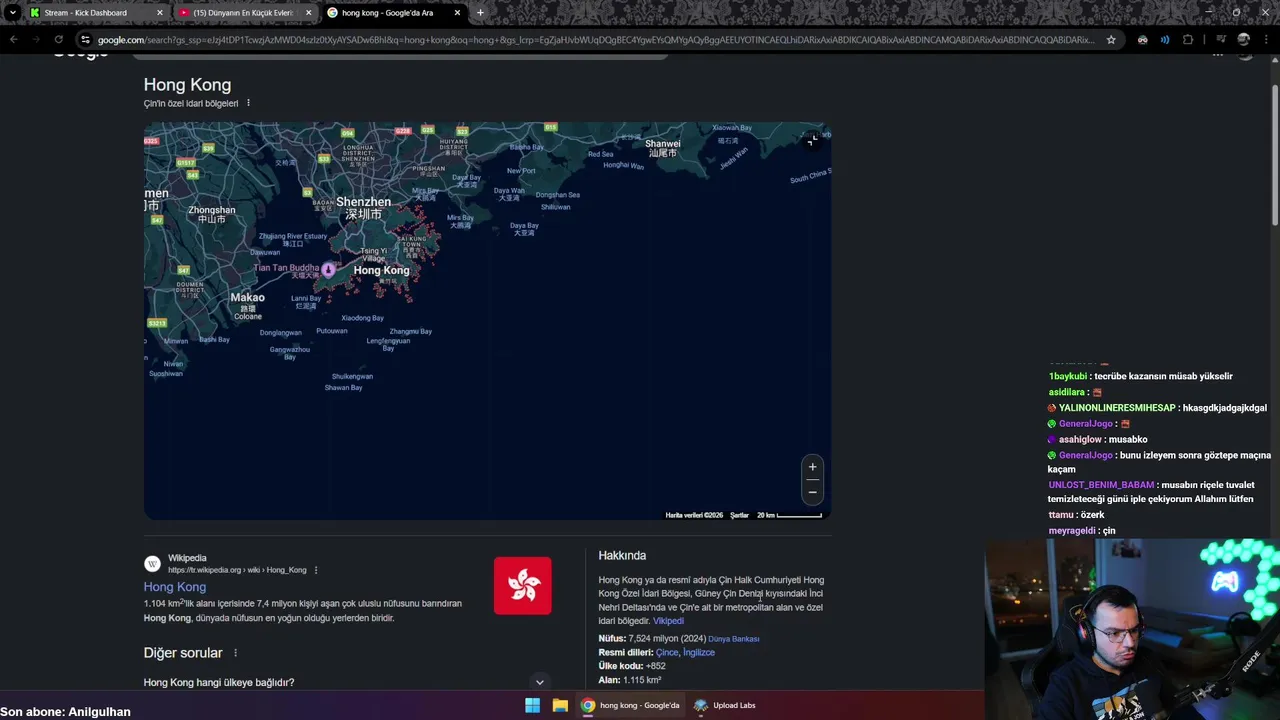
Task: Click the address bar URL field
Action: [x=596, y=40]
